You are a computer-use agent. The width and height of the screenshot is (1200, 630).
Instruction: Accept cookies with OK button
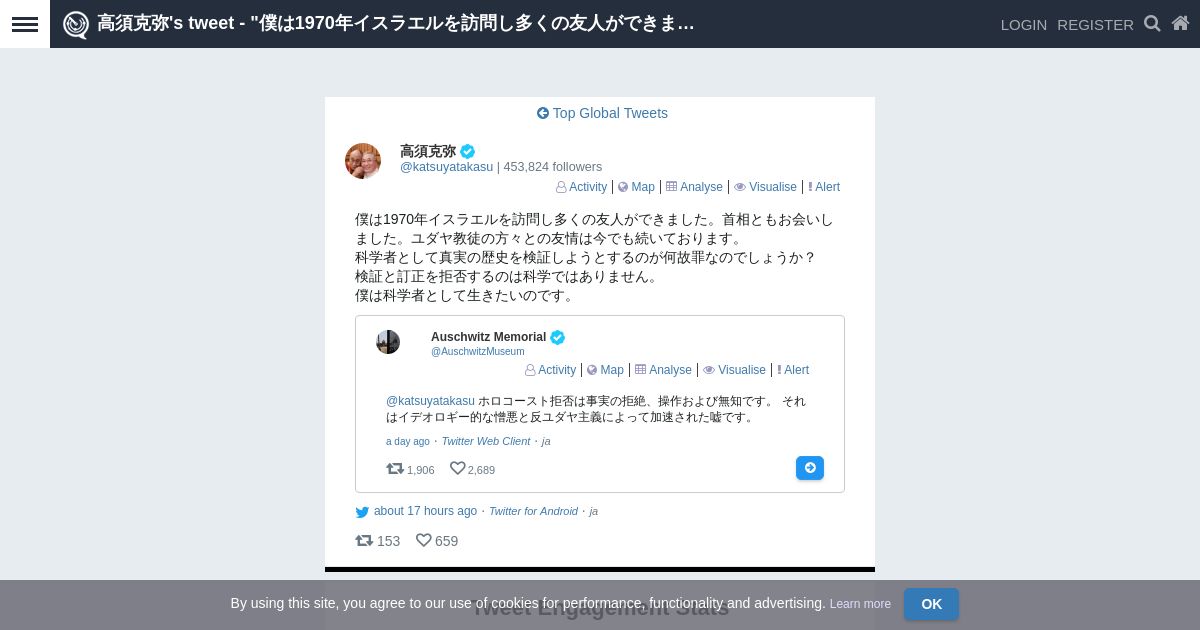point(931,604)
